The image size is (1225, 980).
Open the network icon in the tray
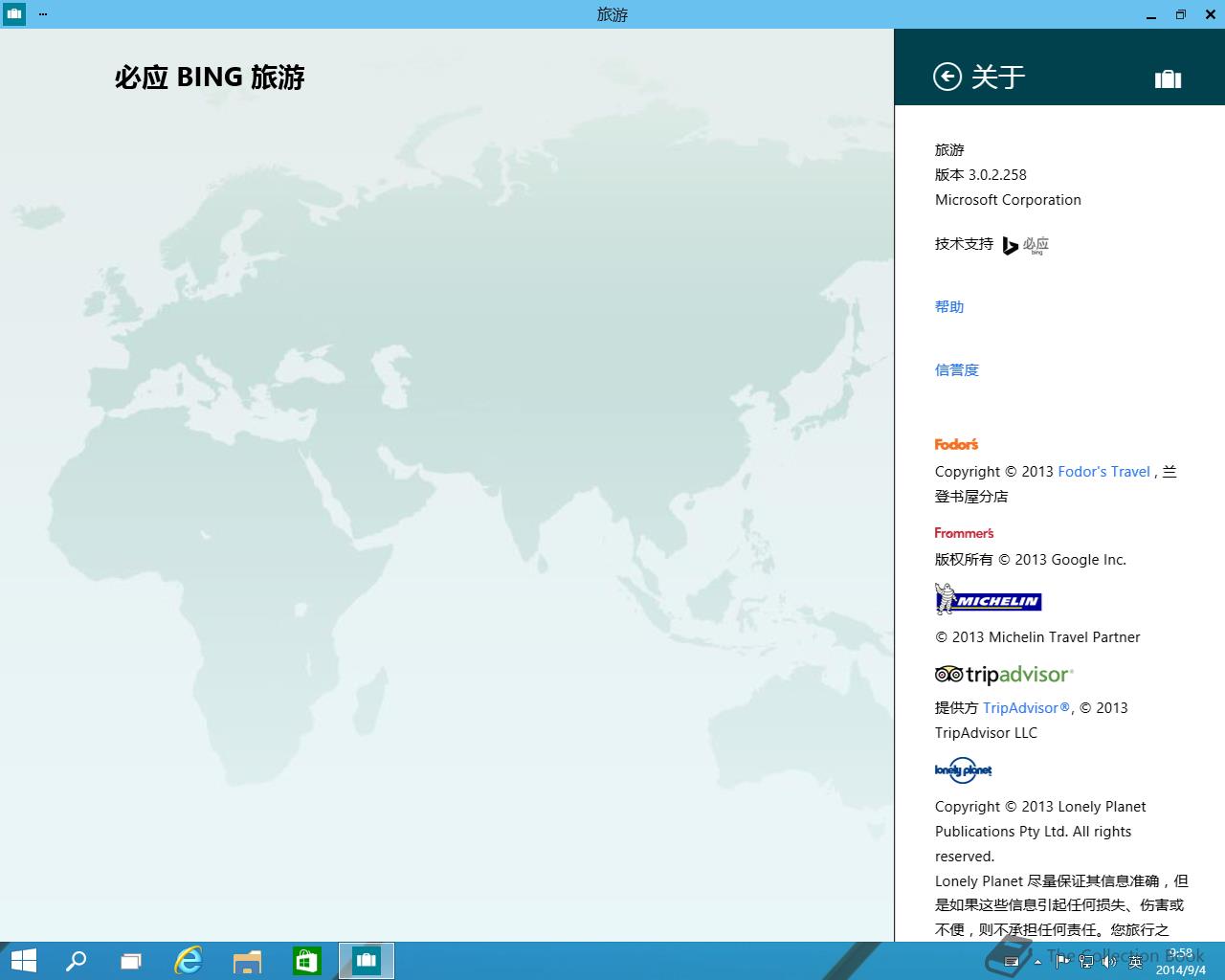pyautogui.click(x=1086, y=961)
